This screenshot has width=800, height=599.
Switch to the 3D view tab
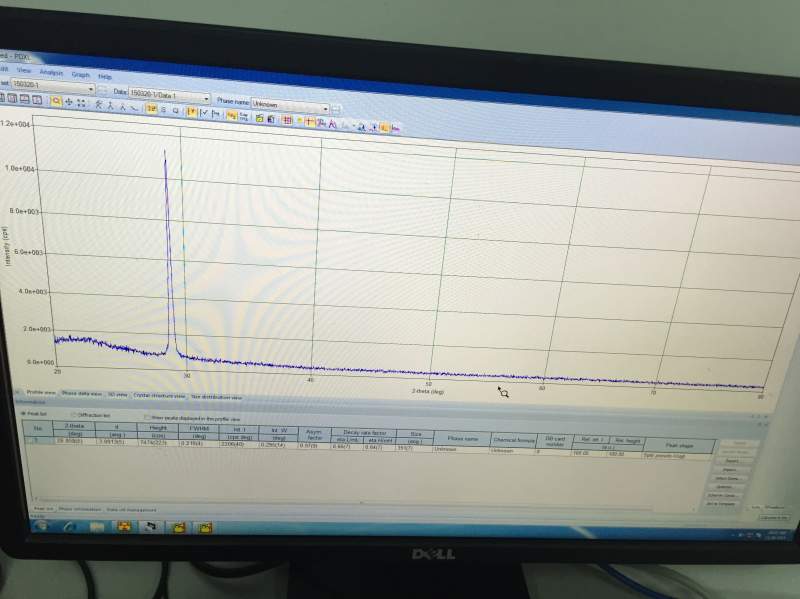[x=117, y=394]
